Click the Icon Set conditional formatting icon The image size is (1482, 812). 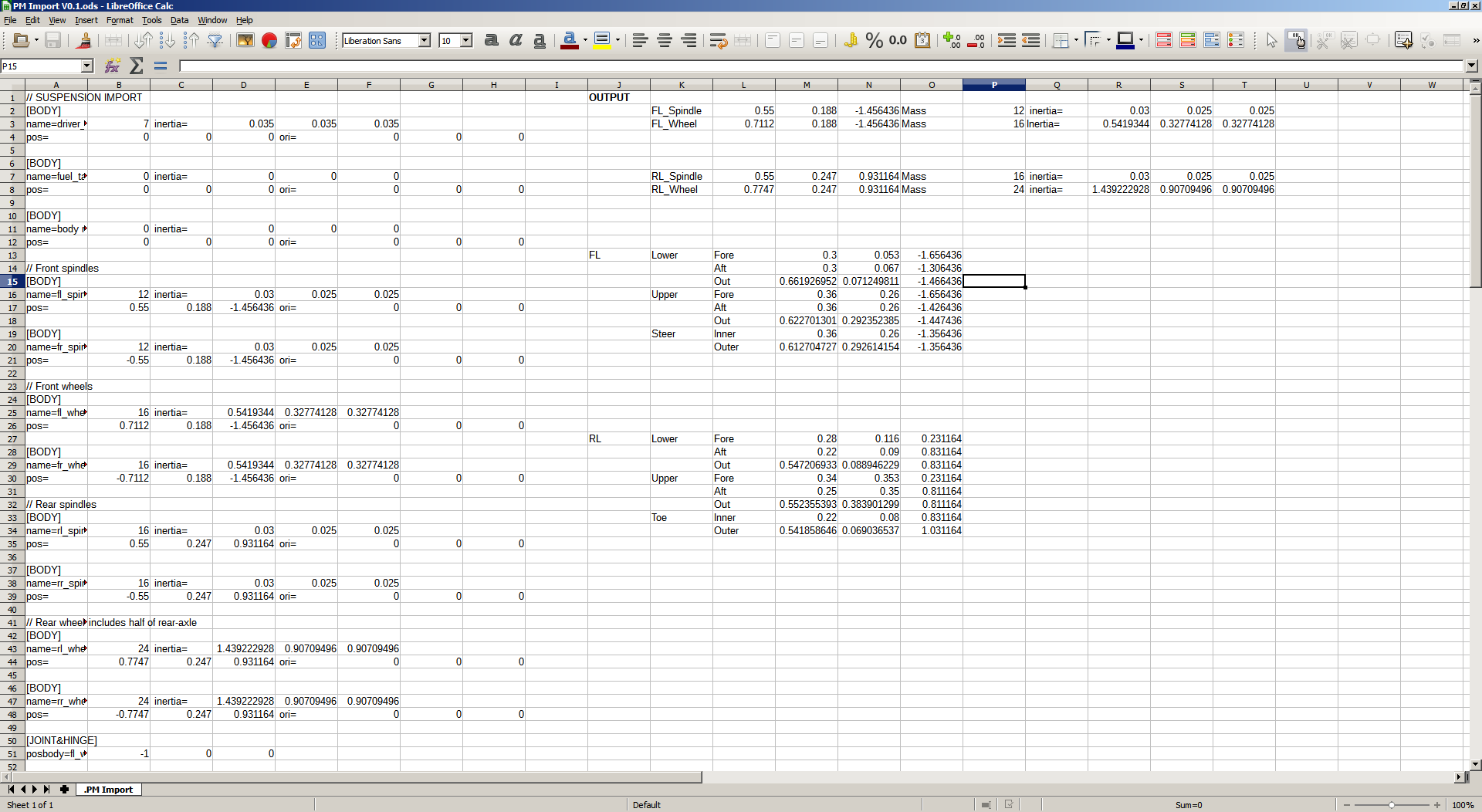coord(1236,40)
